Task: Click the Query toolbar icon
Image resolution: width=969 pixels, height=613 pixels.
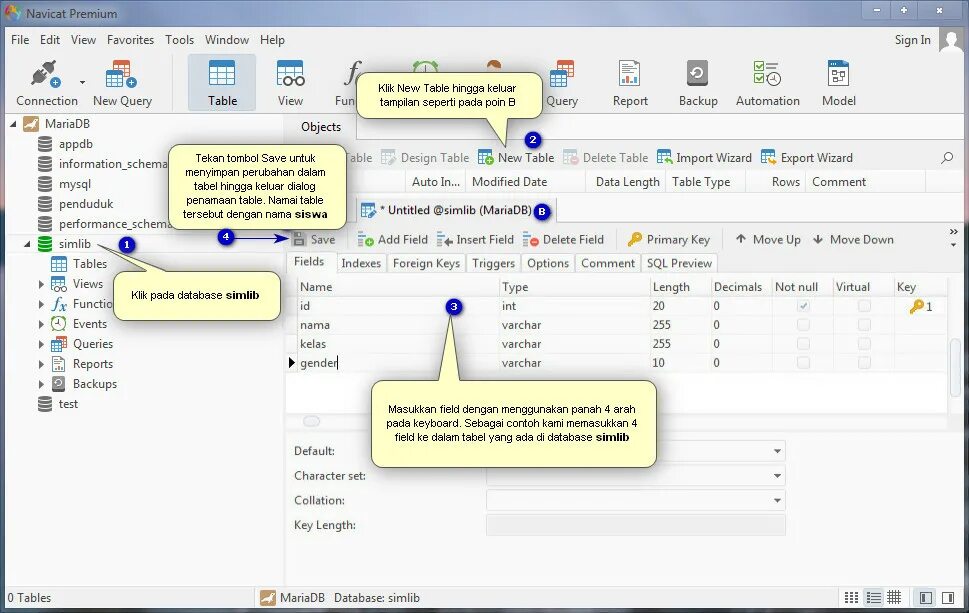Action: point(562,83)
